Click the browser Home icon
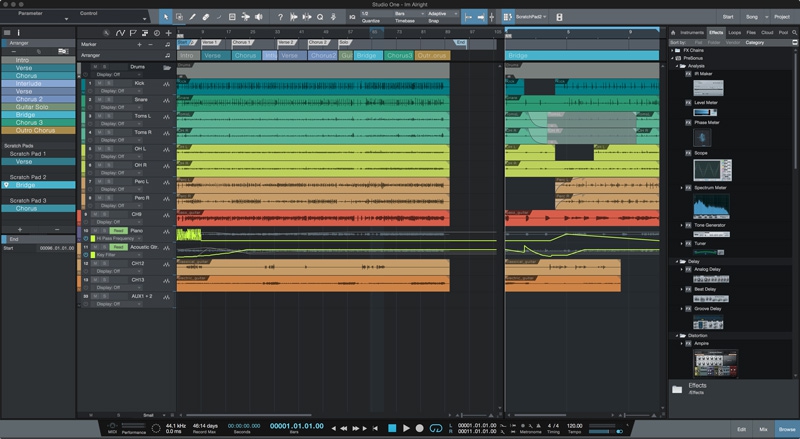 tap(673, 33)
